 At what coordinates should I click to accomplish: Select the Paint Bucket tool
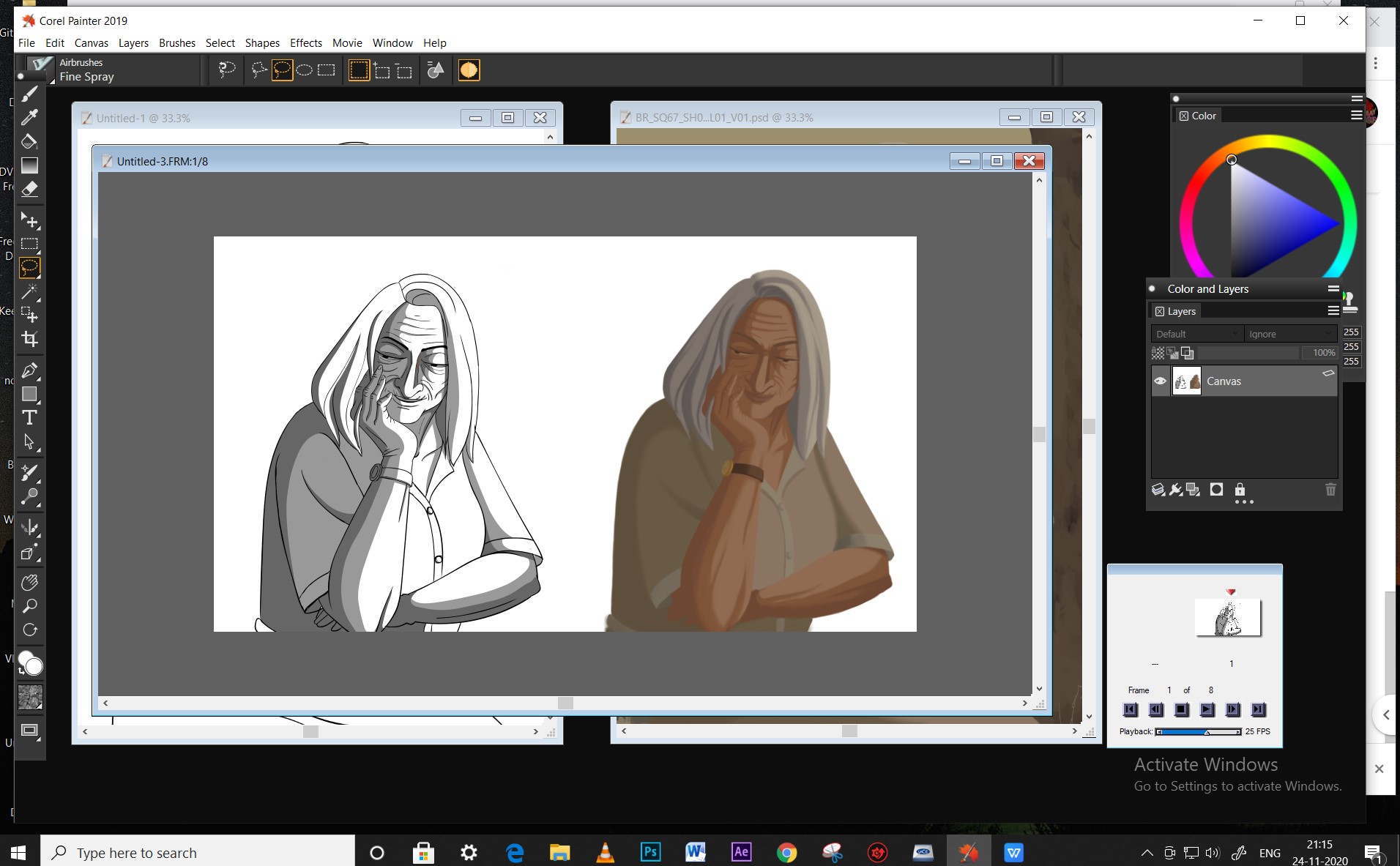[29, 141]
